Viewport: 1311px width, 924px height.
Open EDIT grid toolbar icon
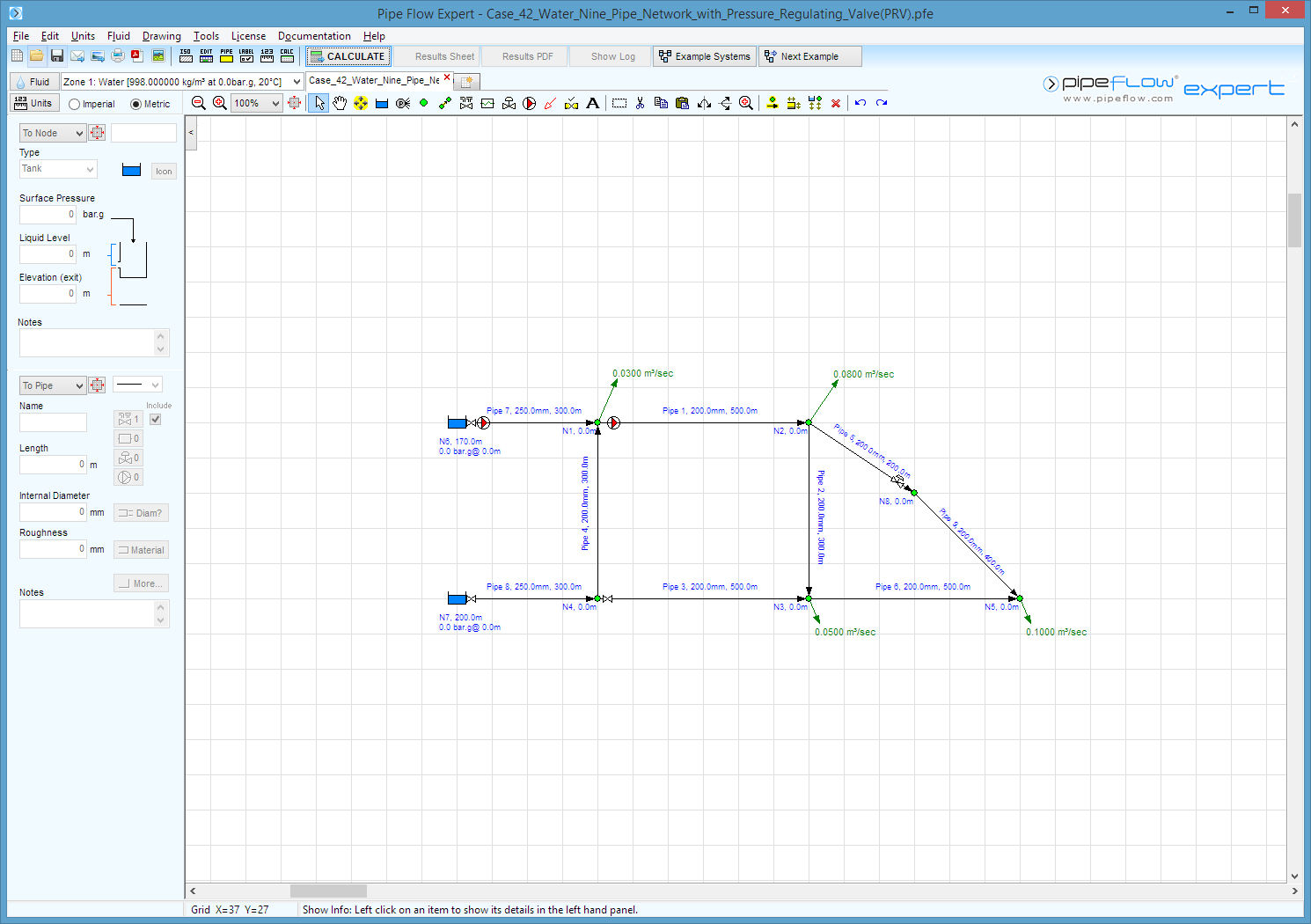click(206, 56)
